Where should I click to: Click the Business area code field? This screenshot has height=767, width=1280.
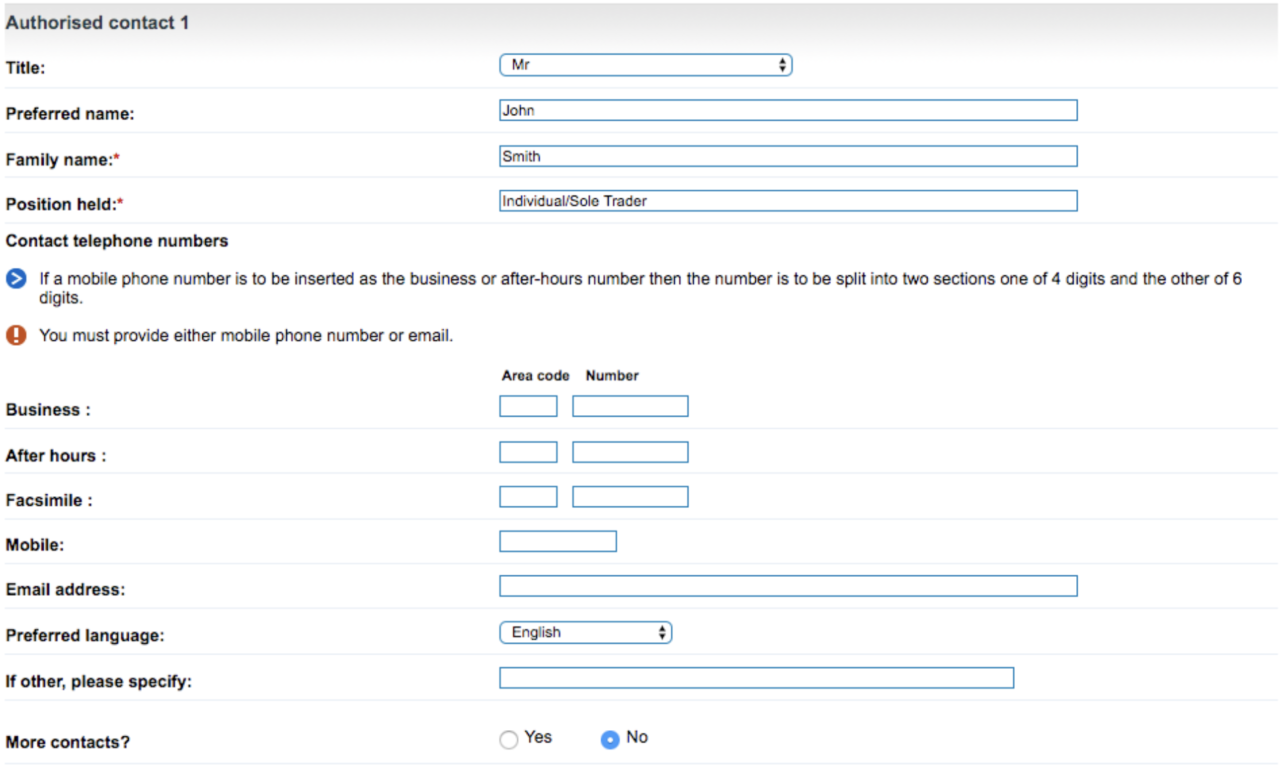(x=527, y=405)
